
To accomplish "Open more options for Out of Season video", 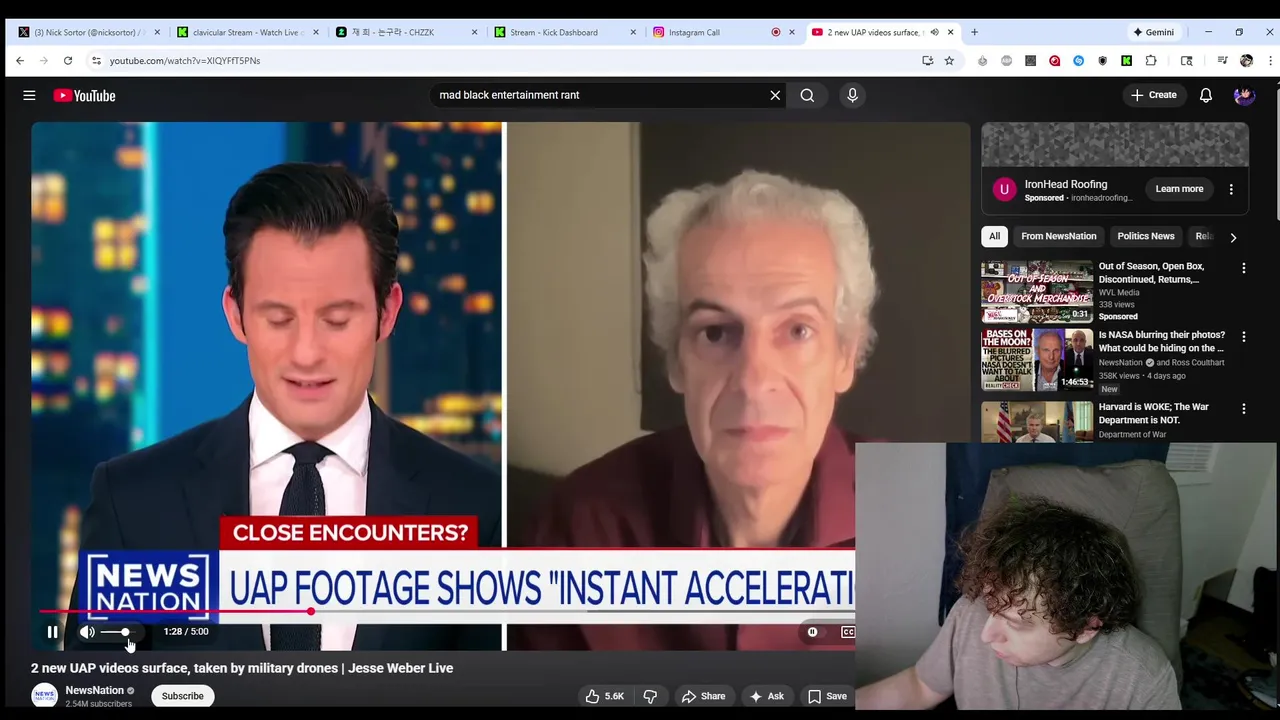I will click(x=1243, y=268).
